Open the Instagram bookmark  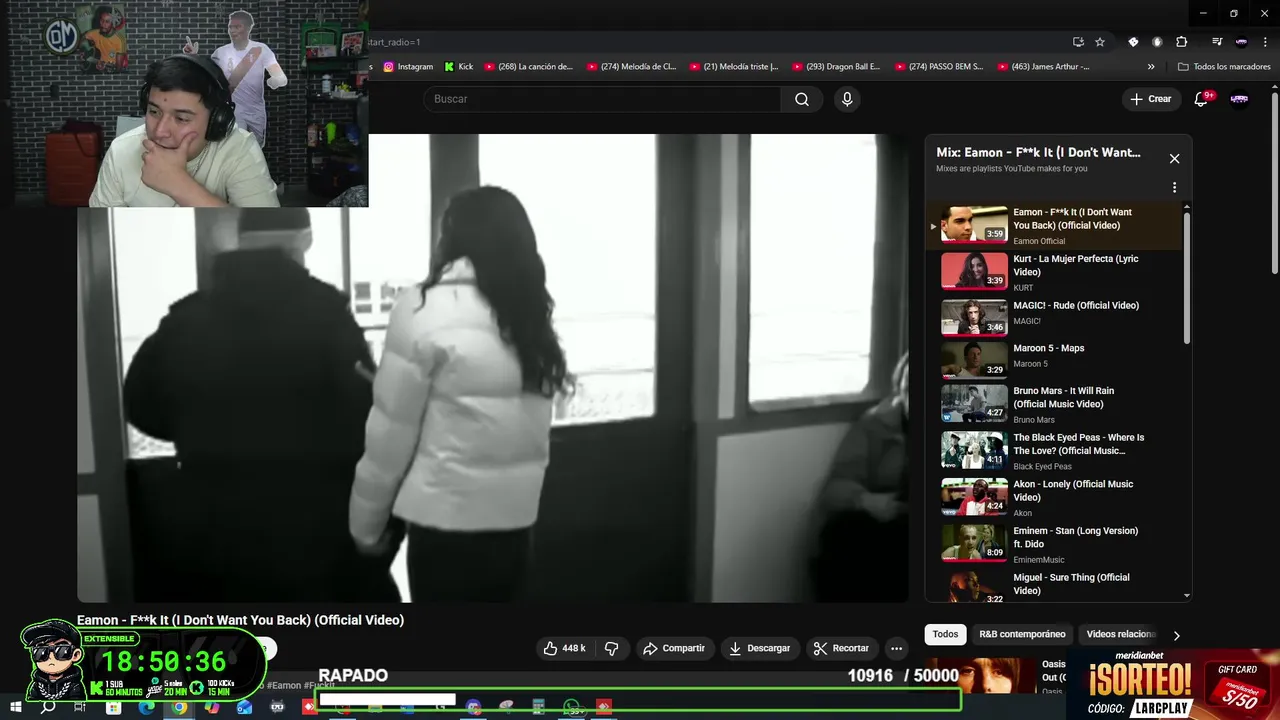[408, 67]
